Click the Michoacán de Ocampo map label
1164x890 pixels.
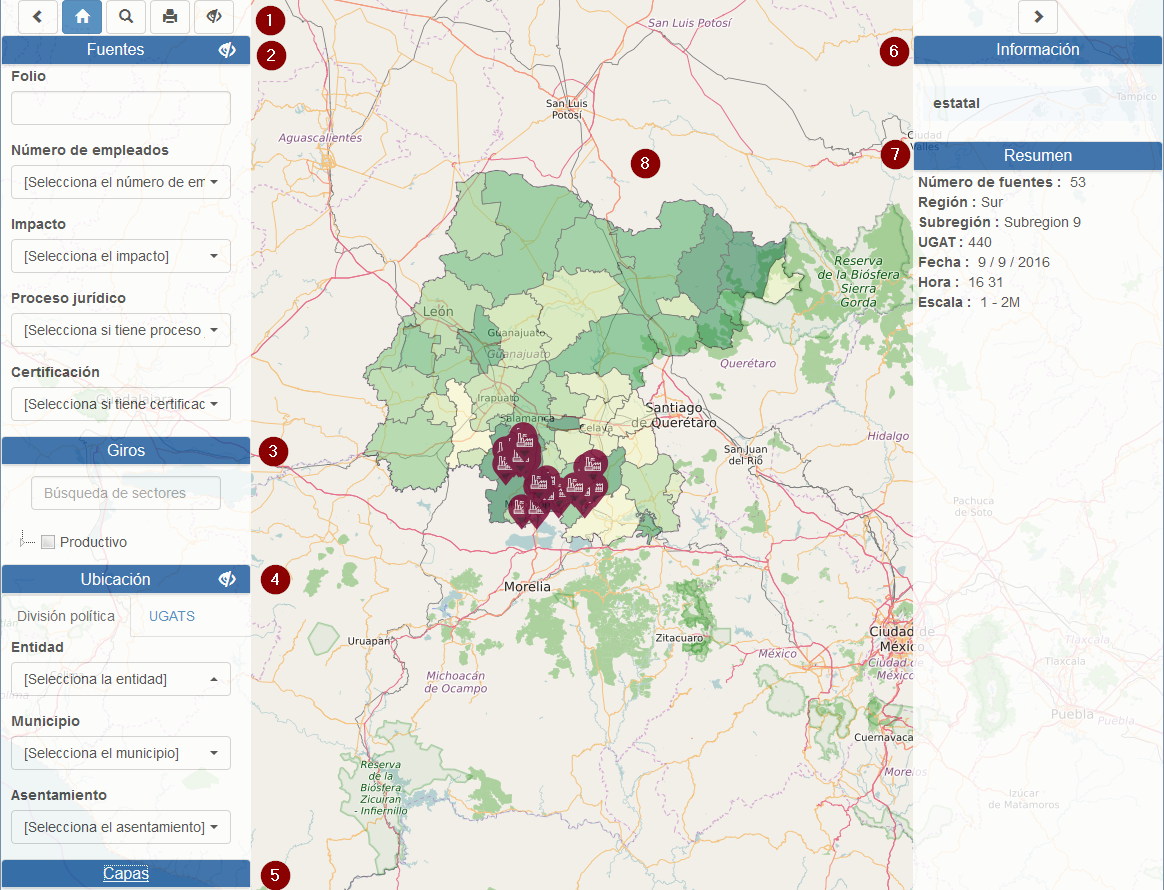click(x=456, y=682)
